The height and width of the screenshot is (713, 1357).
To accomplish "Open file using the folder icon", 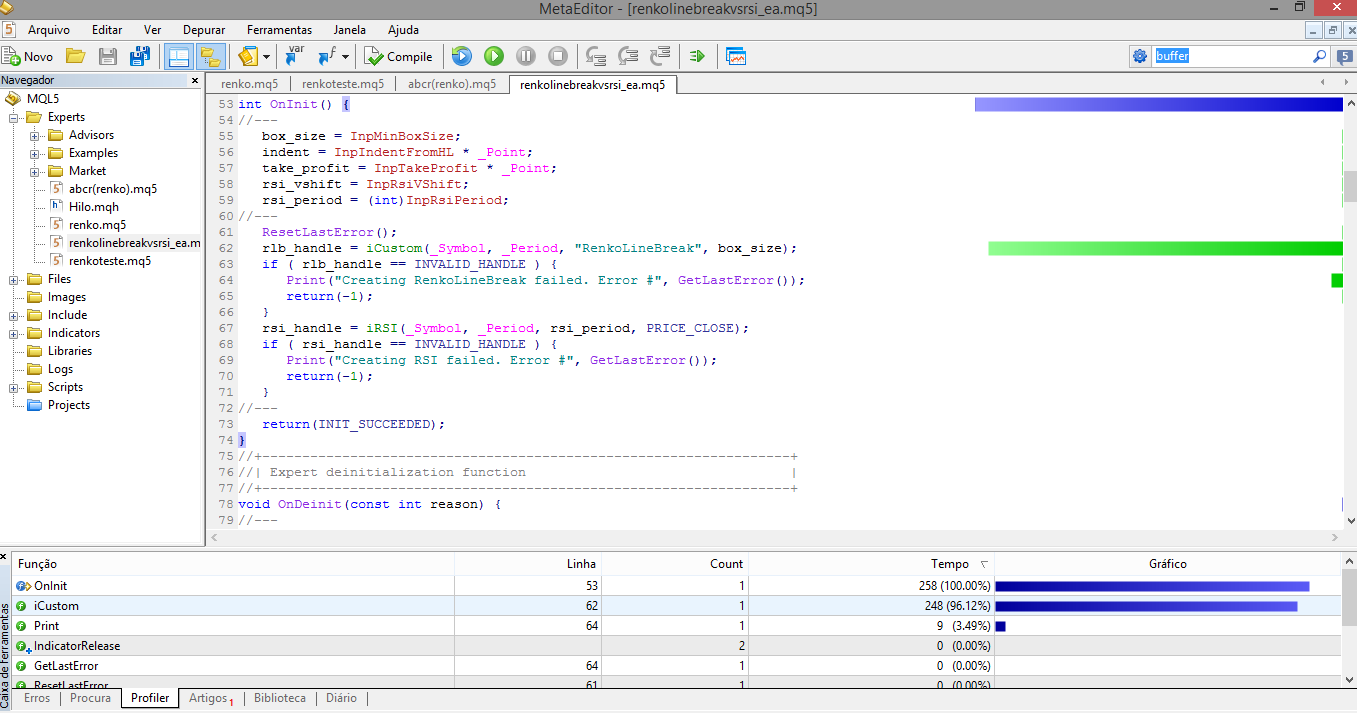I will [75, 57].
